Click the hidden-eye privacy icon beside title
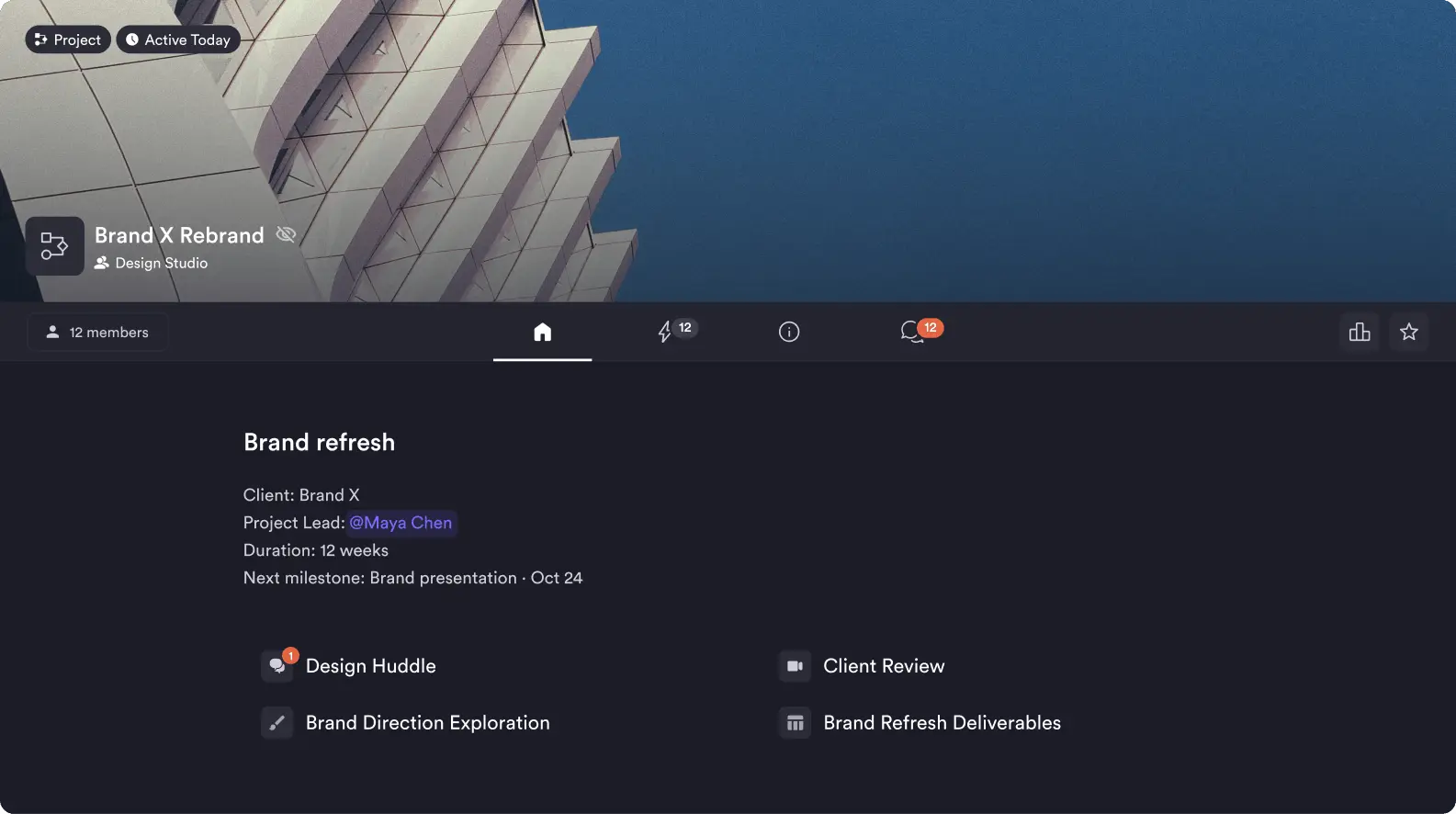The width and height of the screenshot is (1456, 814). [x=286, y=234]
